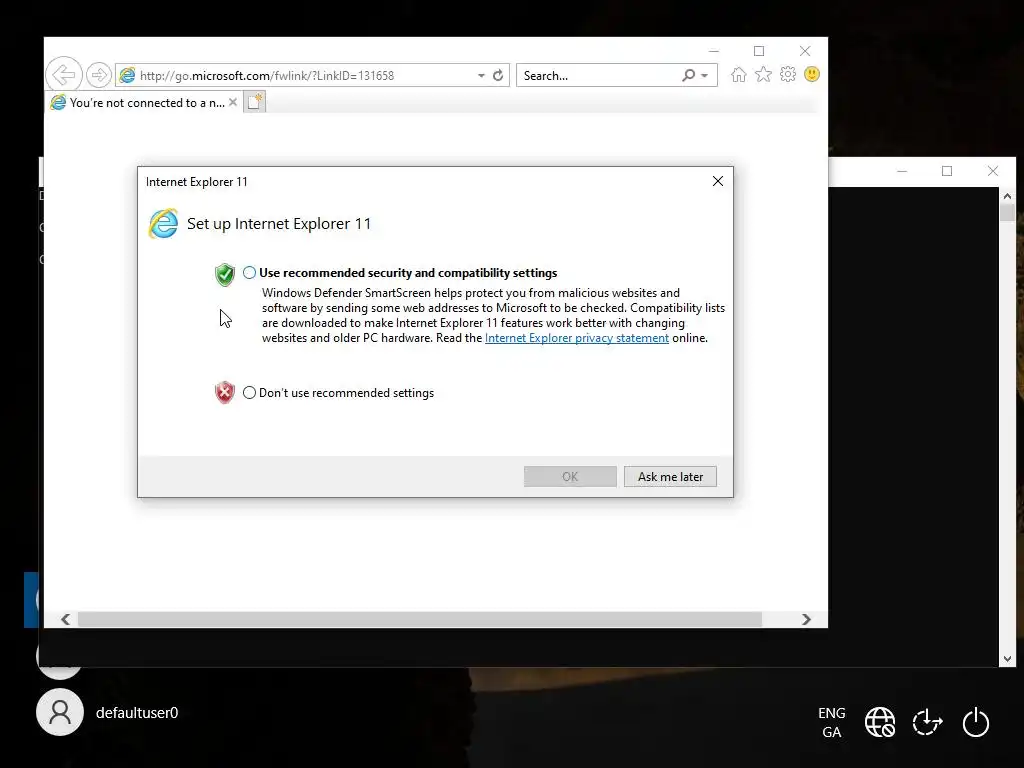The image size is (1024, 768).
Task: Maximize the background window behind browser
Action: 947,171
